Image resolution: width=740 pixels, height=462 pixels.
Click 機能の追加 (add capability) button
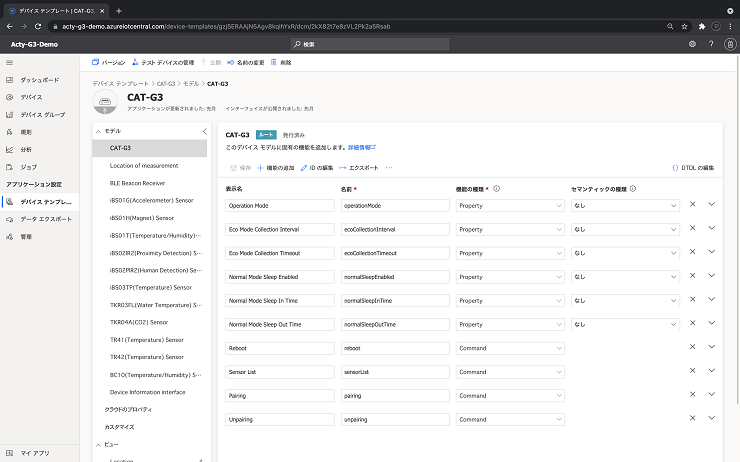[x=276, y=168]
